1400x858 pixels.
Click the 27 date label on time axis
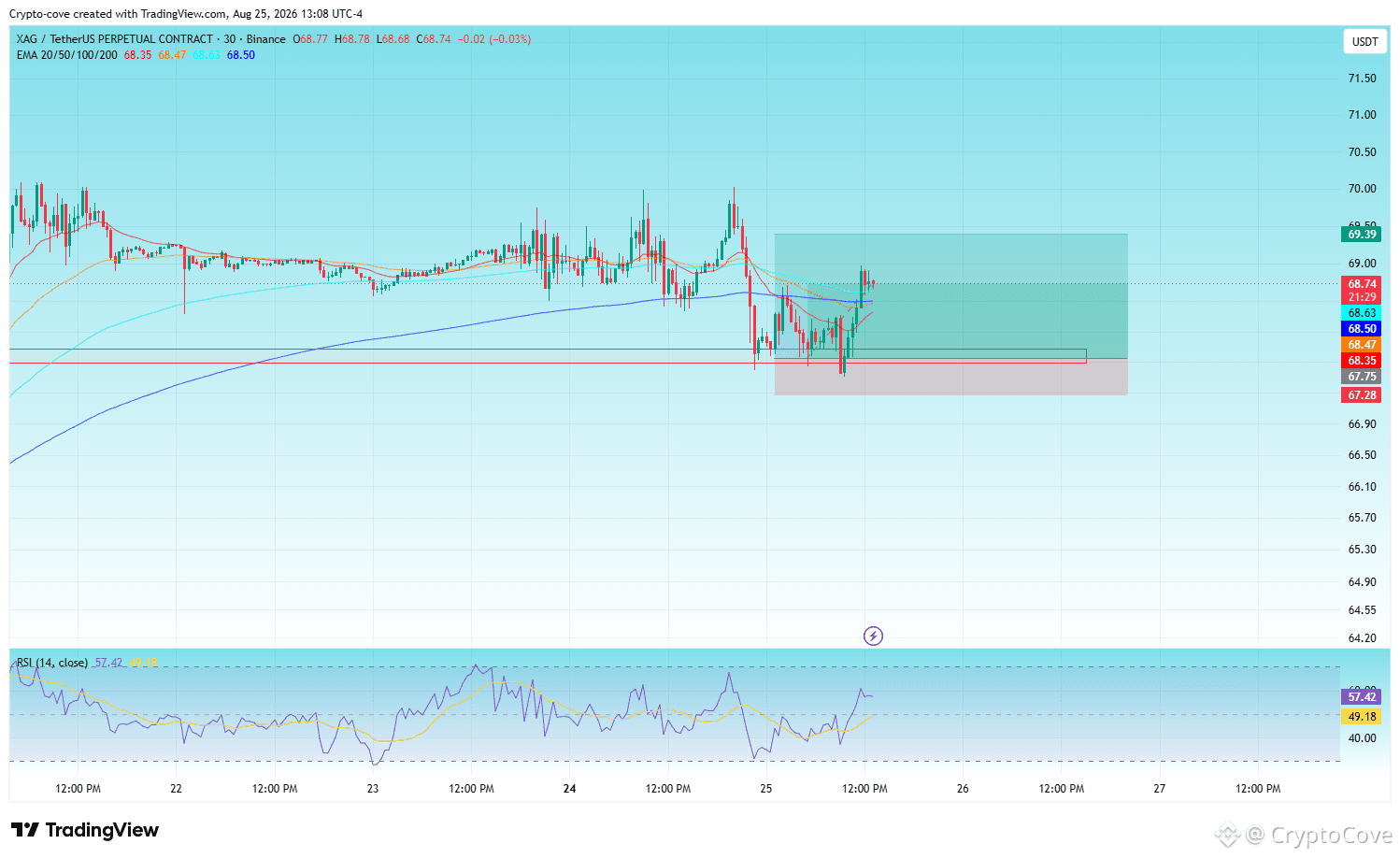point(1160,789)
